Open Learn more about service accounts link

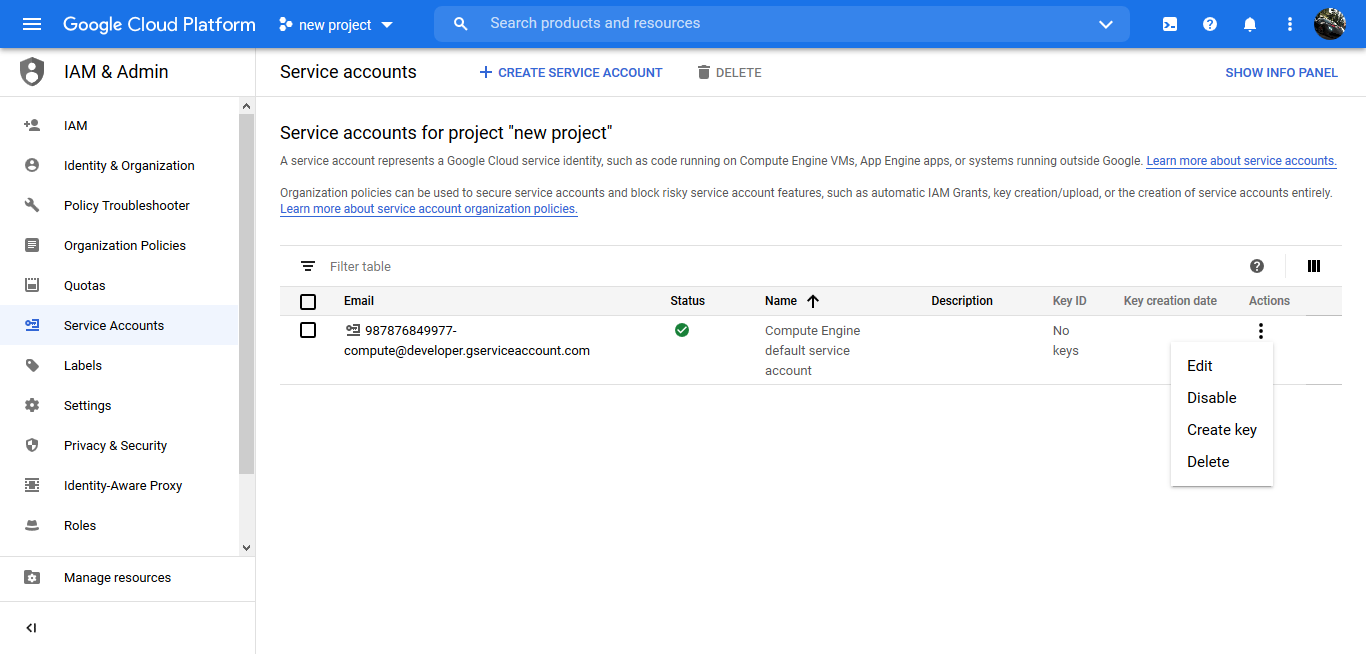coord(1241,161)
